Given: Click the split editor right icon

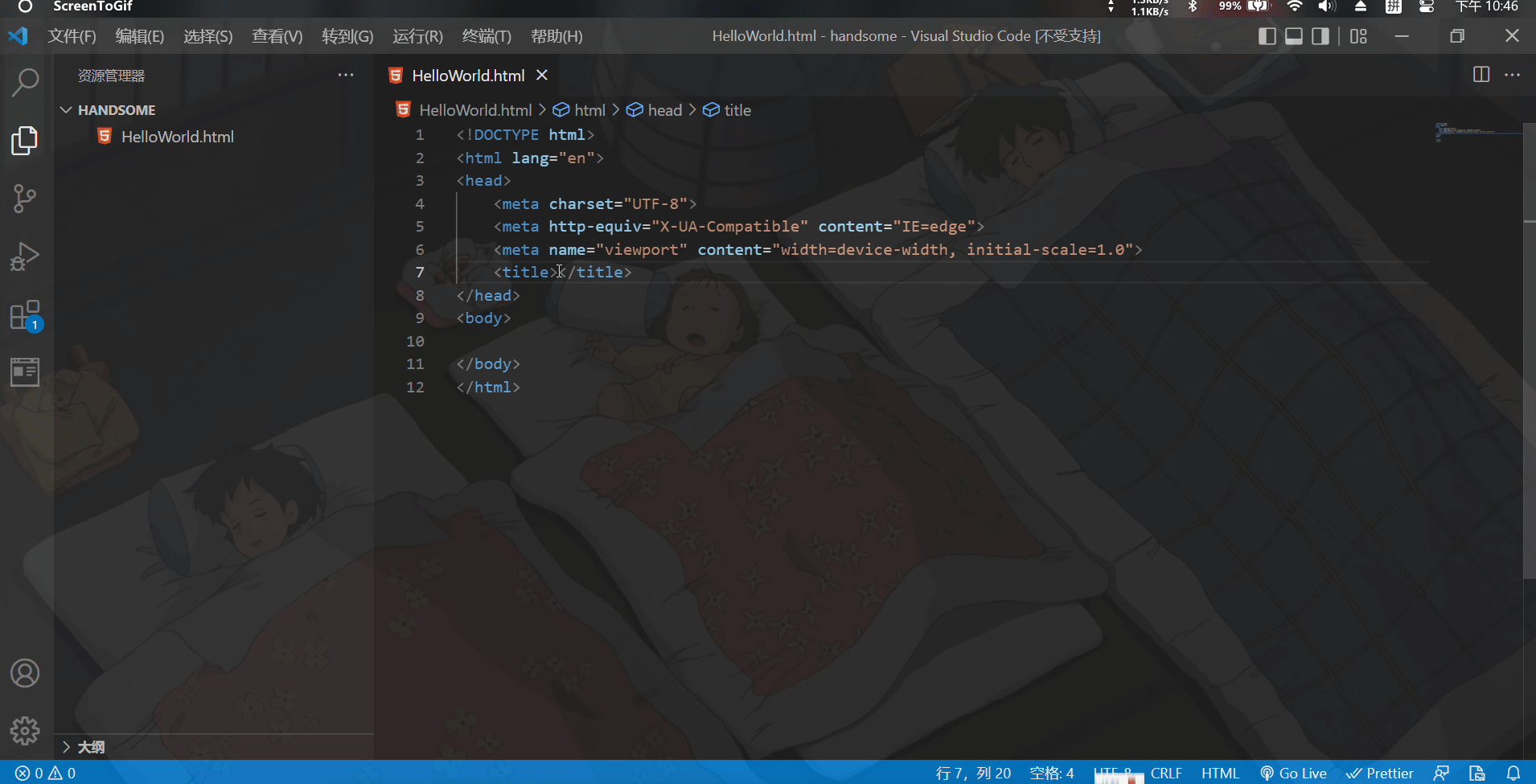Looking at the screenshot, I should 1481,75.
